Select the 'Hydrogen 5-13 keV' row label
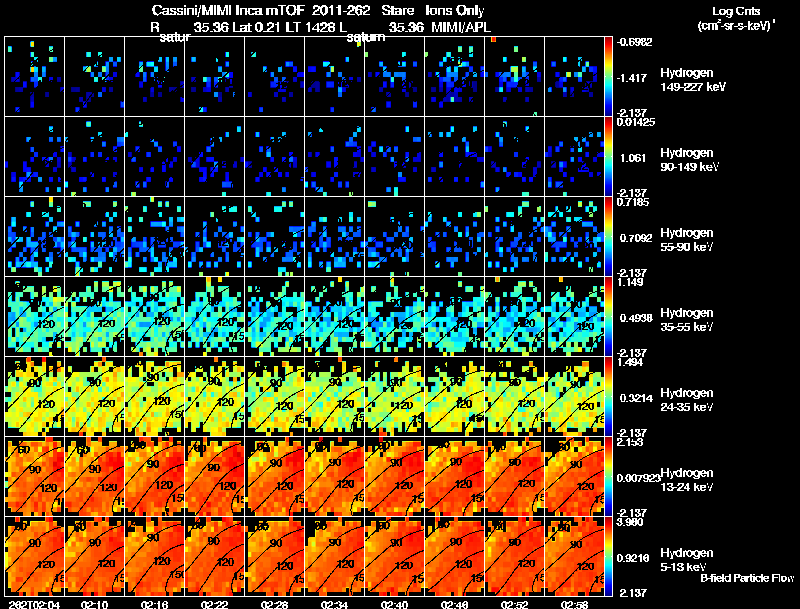The width and height of the screenshot is (800, 609). 687,560
